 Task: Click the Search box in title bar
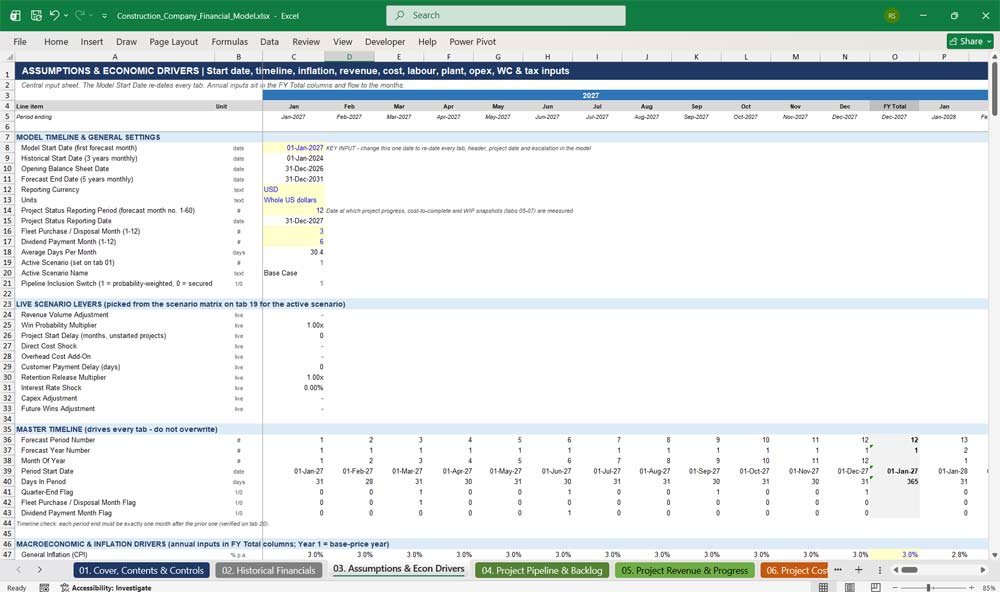[x=506, y=15]
